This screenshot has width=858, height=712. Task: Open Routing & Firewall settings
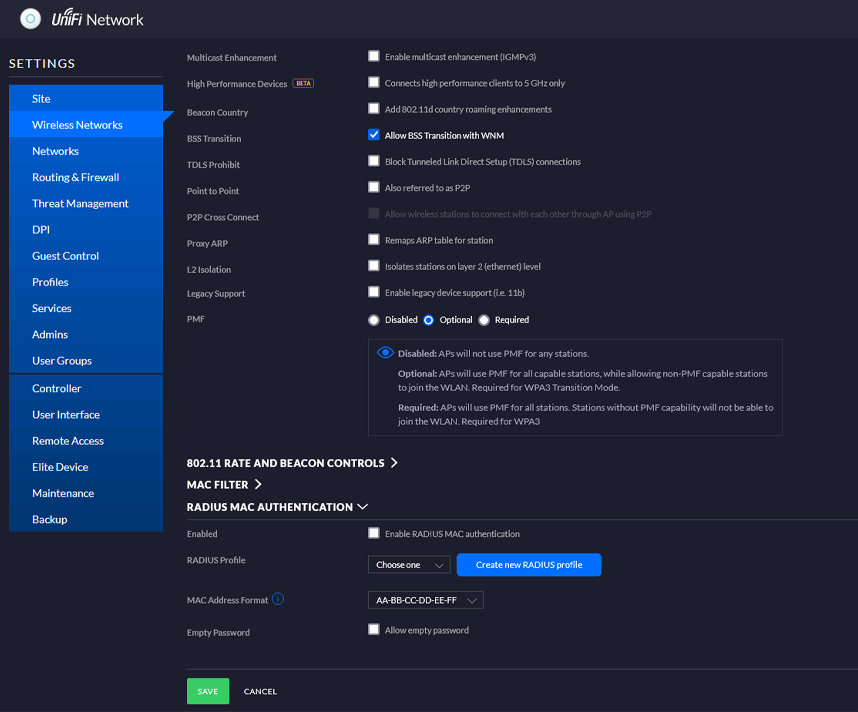point(75,177)
